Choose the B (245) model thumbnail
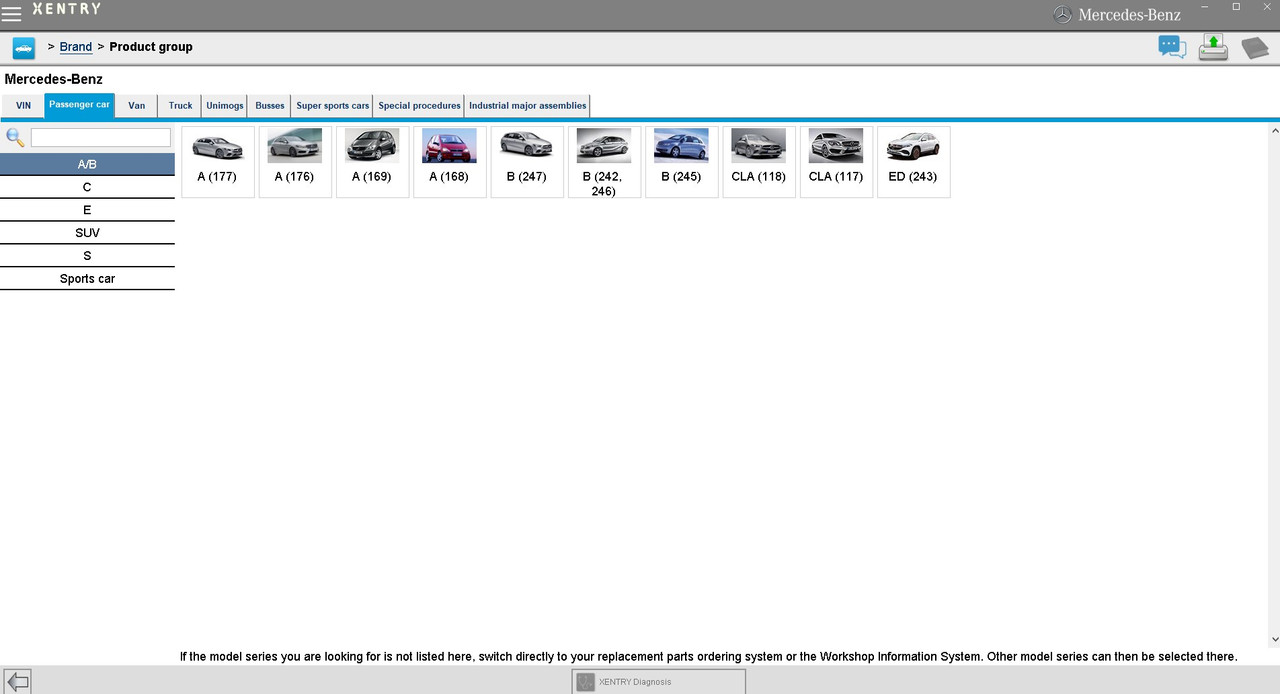The height and width of the screenshot is (694, 1280). point(681,162)
